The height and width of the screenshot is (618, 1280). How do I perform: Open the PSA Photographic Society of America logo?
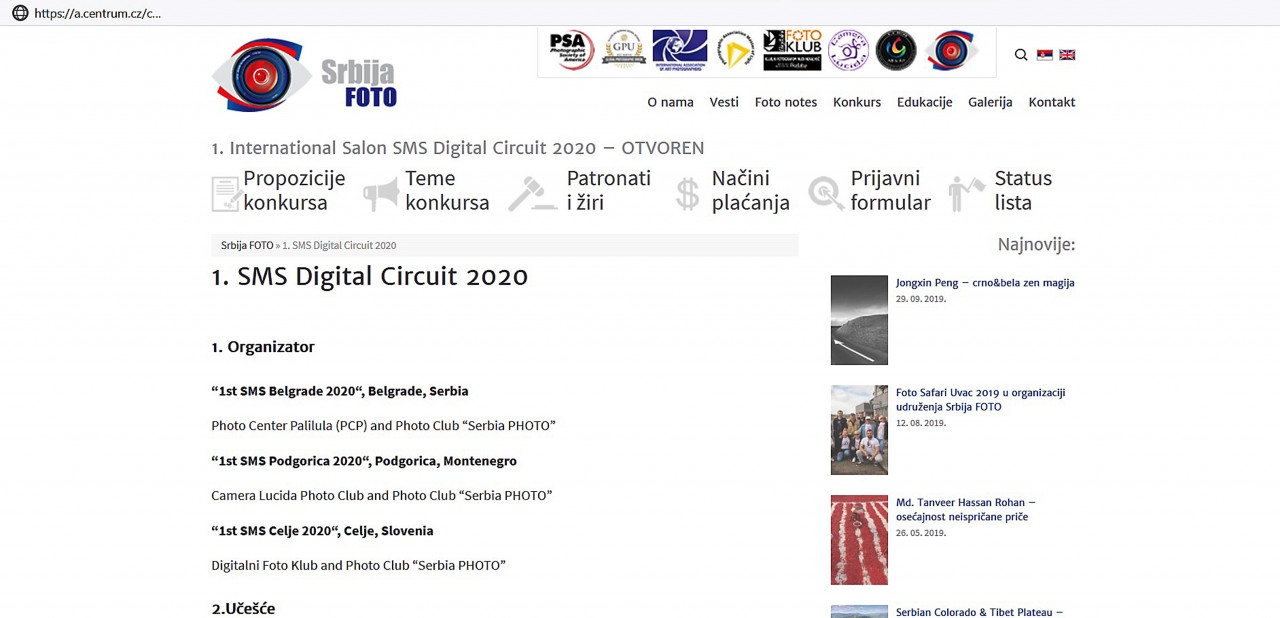coord(572,50)
